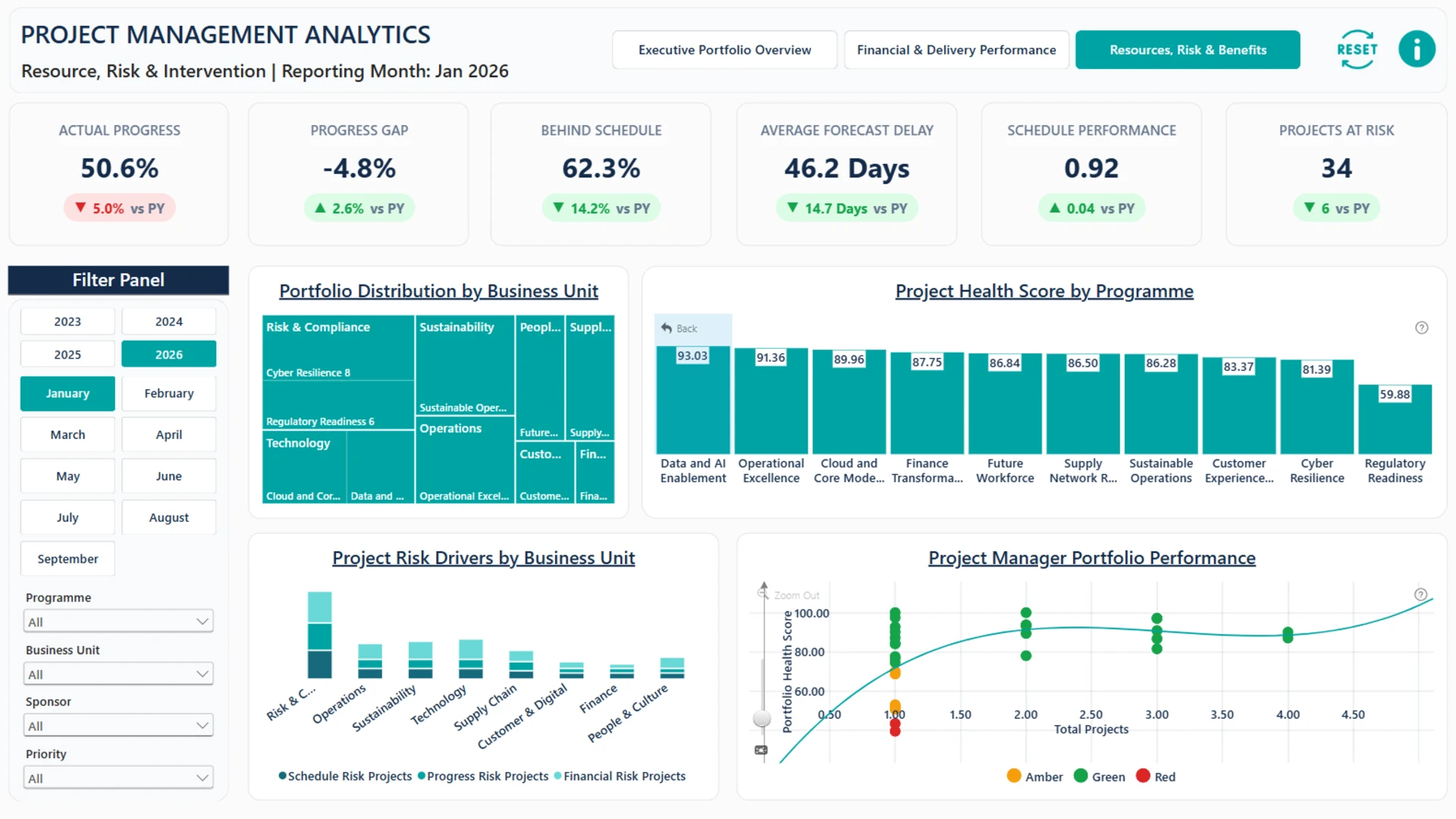1456x819 pixels.
Task: Click the Red legend marker
Action: (x=1144, y=776)
